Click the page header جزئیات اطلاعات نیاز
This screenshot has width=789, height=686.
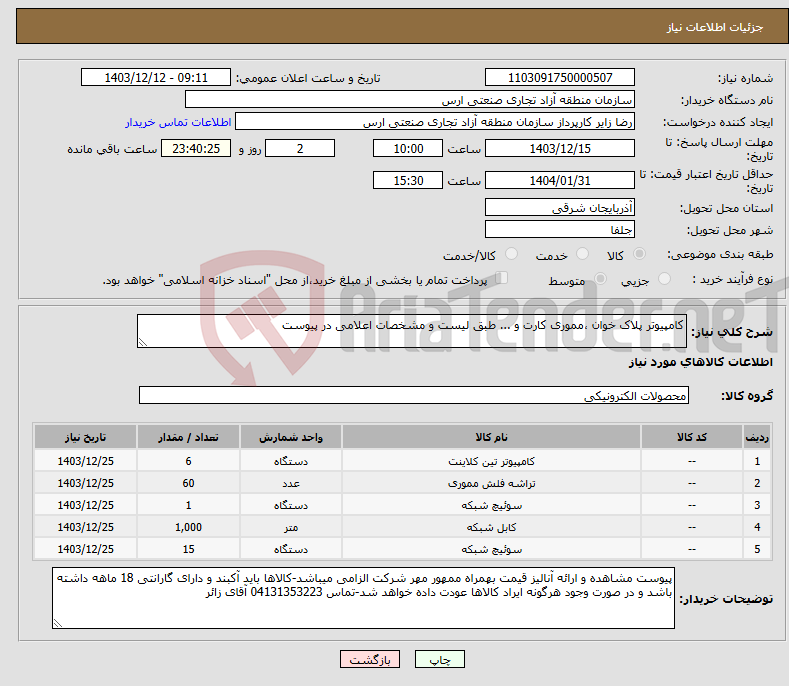click(x=715, y=27)
